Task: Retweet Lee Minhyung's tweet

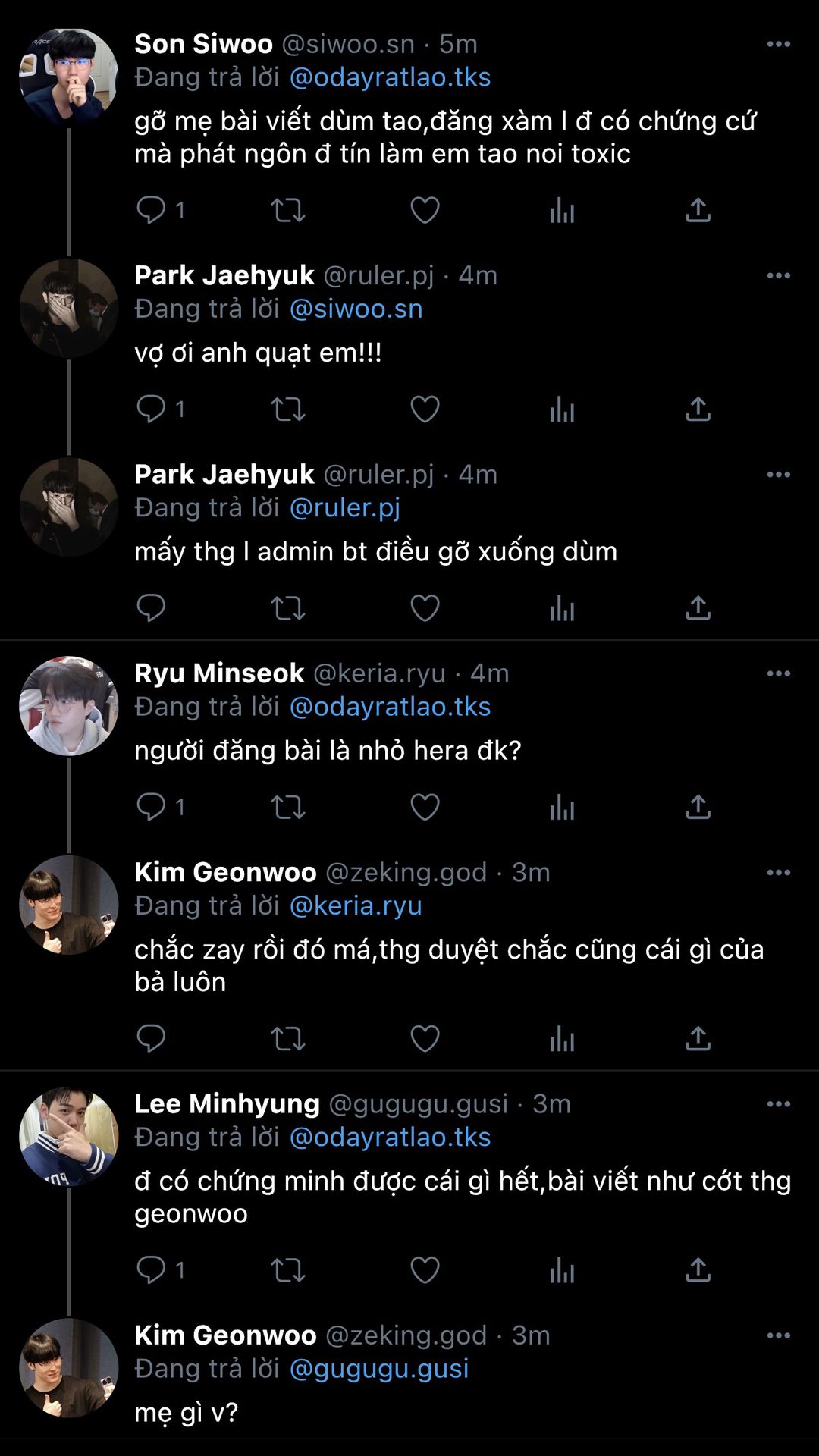Action: 288,1269
